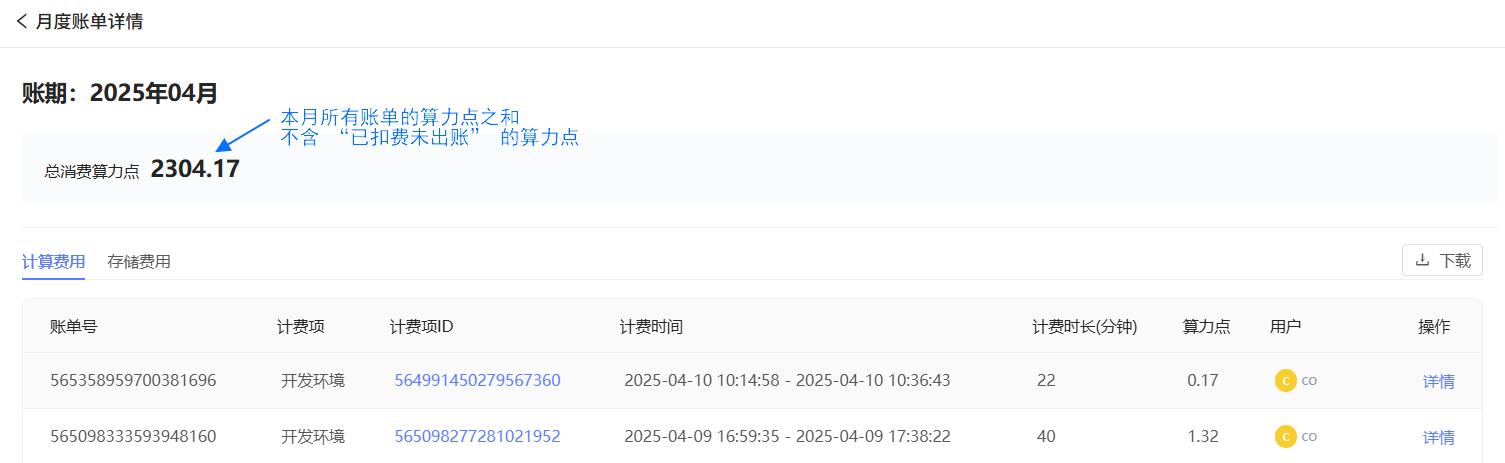View 详情 for bill 565098333593948160
1505x463 pixels.
[x=1438, y=437]
